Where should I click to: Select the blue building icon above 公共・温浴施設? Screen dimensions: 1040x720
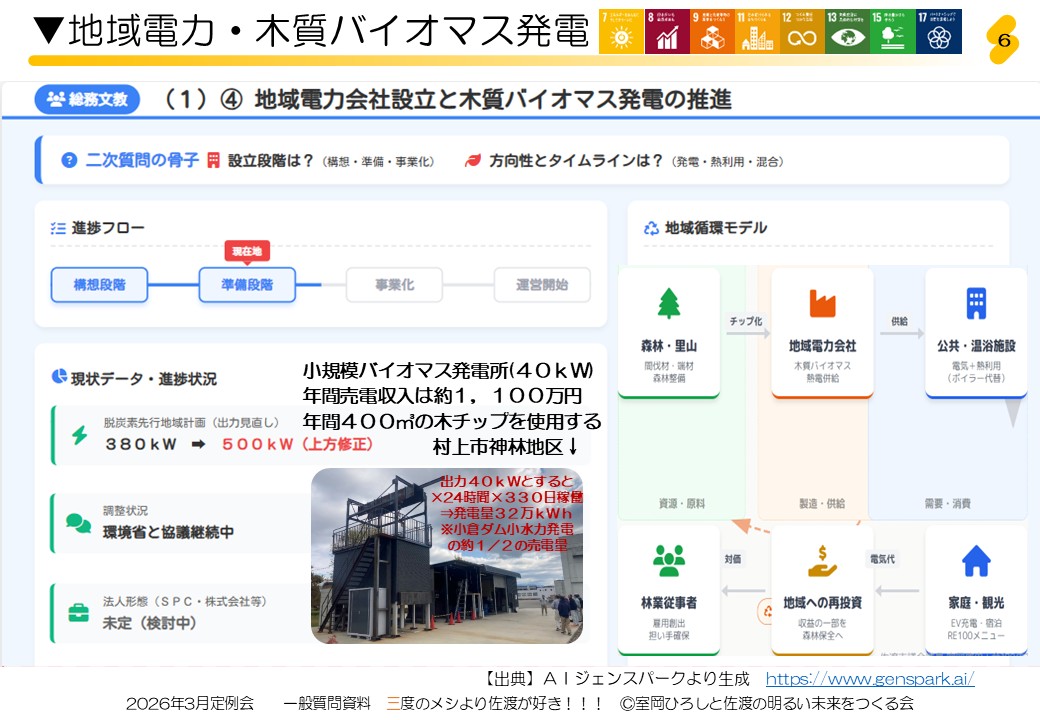pos(976,303)
